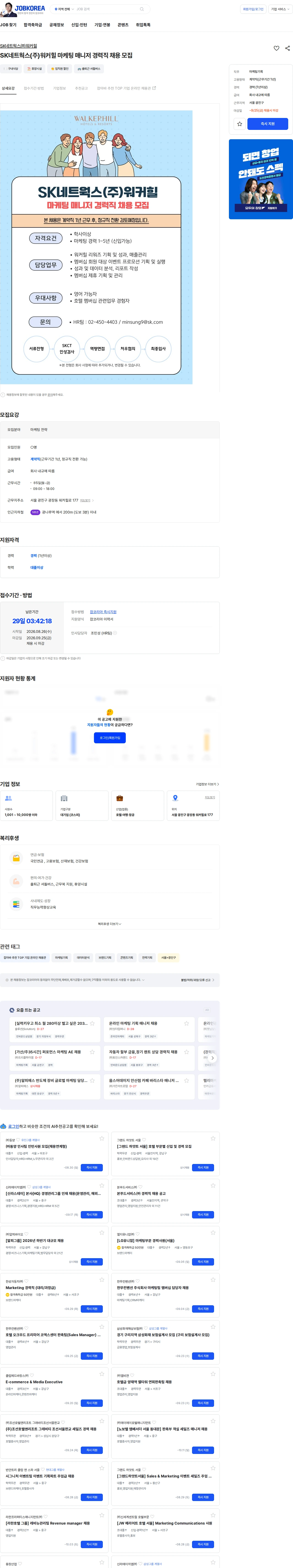293x1568 pixels.
Task: Click the 불법/허위/과장/오류 신고 link
Action: click(x=197, y=980)
